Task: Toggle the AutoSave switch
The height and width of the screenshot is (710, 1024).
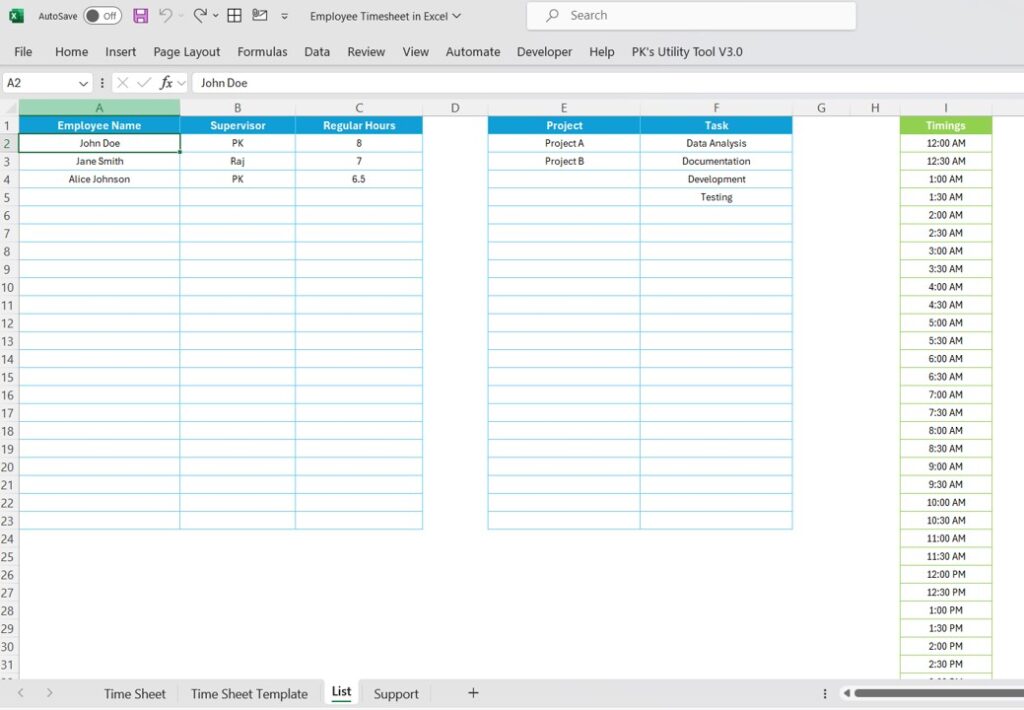Action: (103, 16)
